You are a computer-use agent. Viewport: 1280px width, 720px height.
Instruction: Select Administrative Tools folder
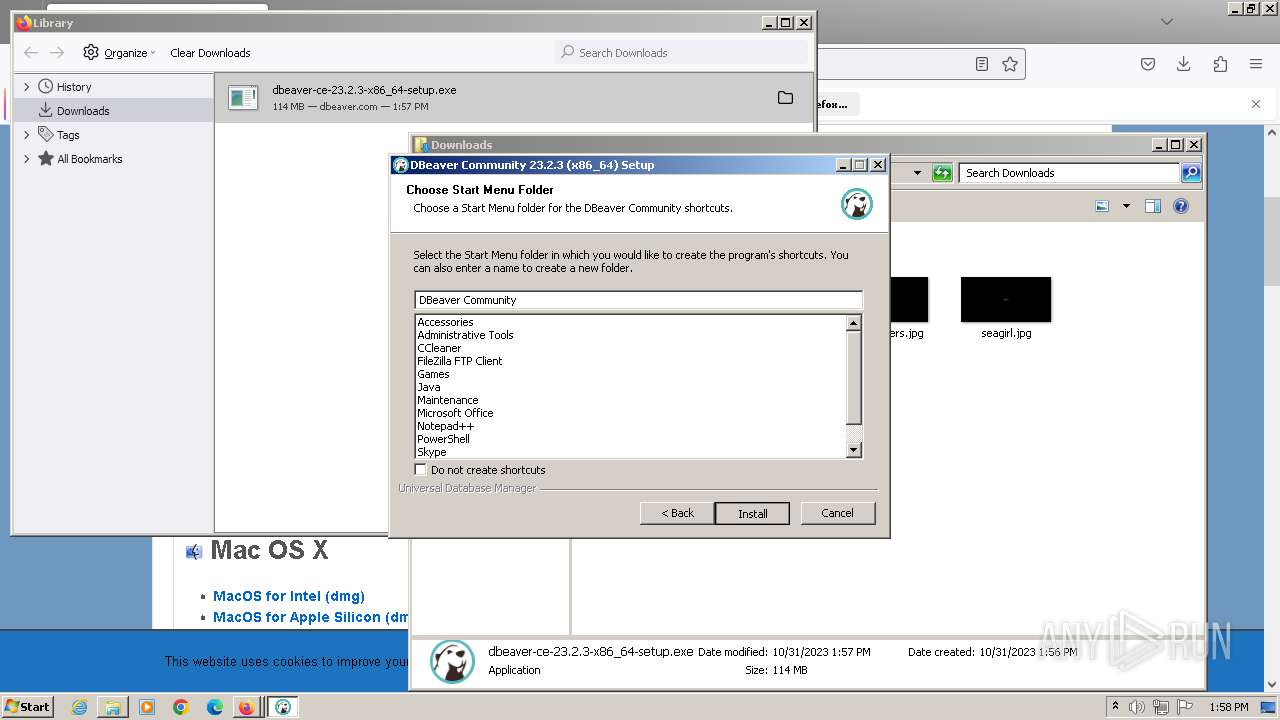pos(465,335)
